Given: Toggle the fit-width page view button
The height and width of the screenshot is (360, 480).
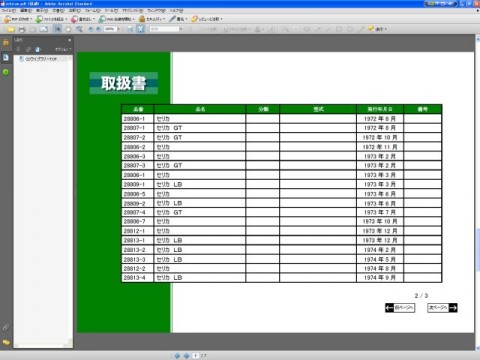Looking at the screenshot, I should pos(140,29).
